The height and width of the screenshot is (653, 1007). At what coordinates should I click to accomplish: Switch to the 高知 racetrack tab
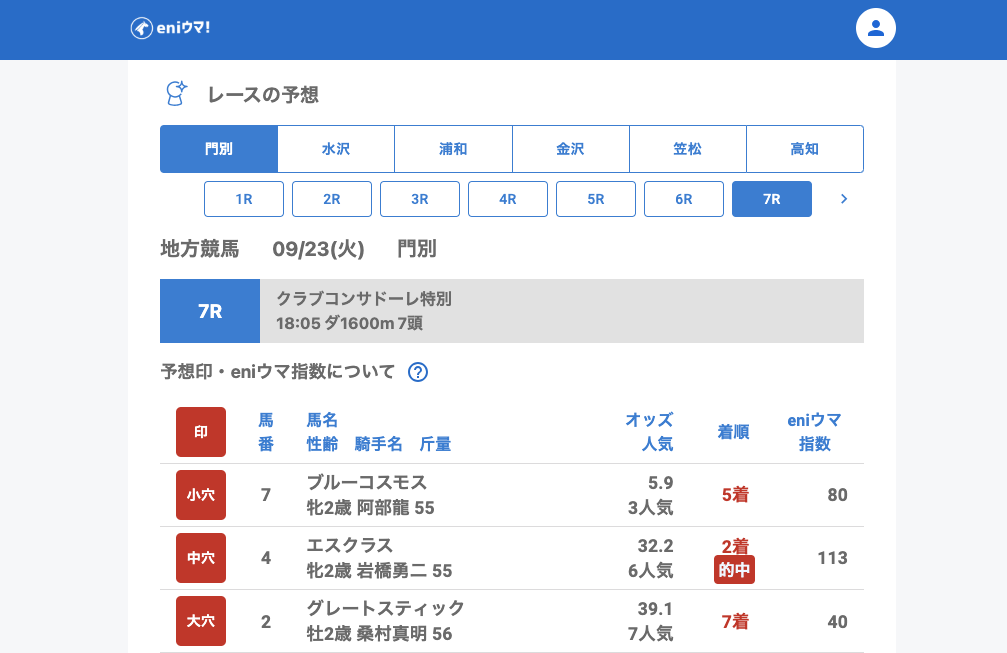[x=804, y=149]
